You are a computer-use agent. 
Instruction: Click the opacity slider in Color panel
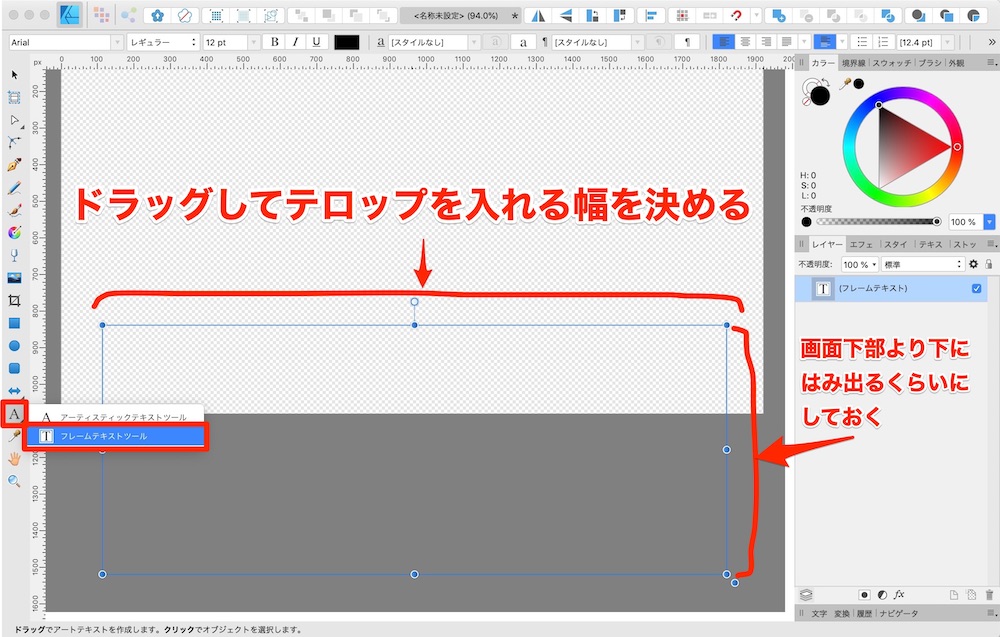point(876,222)
